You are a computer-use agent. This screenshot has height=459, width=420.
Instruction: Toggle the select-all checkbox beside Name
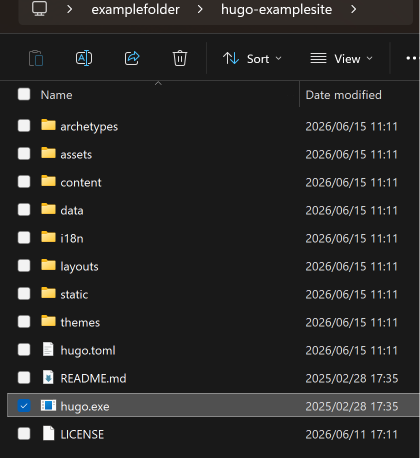tap(24, 94)
